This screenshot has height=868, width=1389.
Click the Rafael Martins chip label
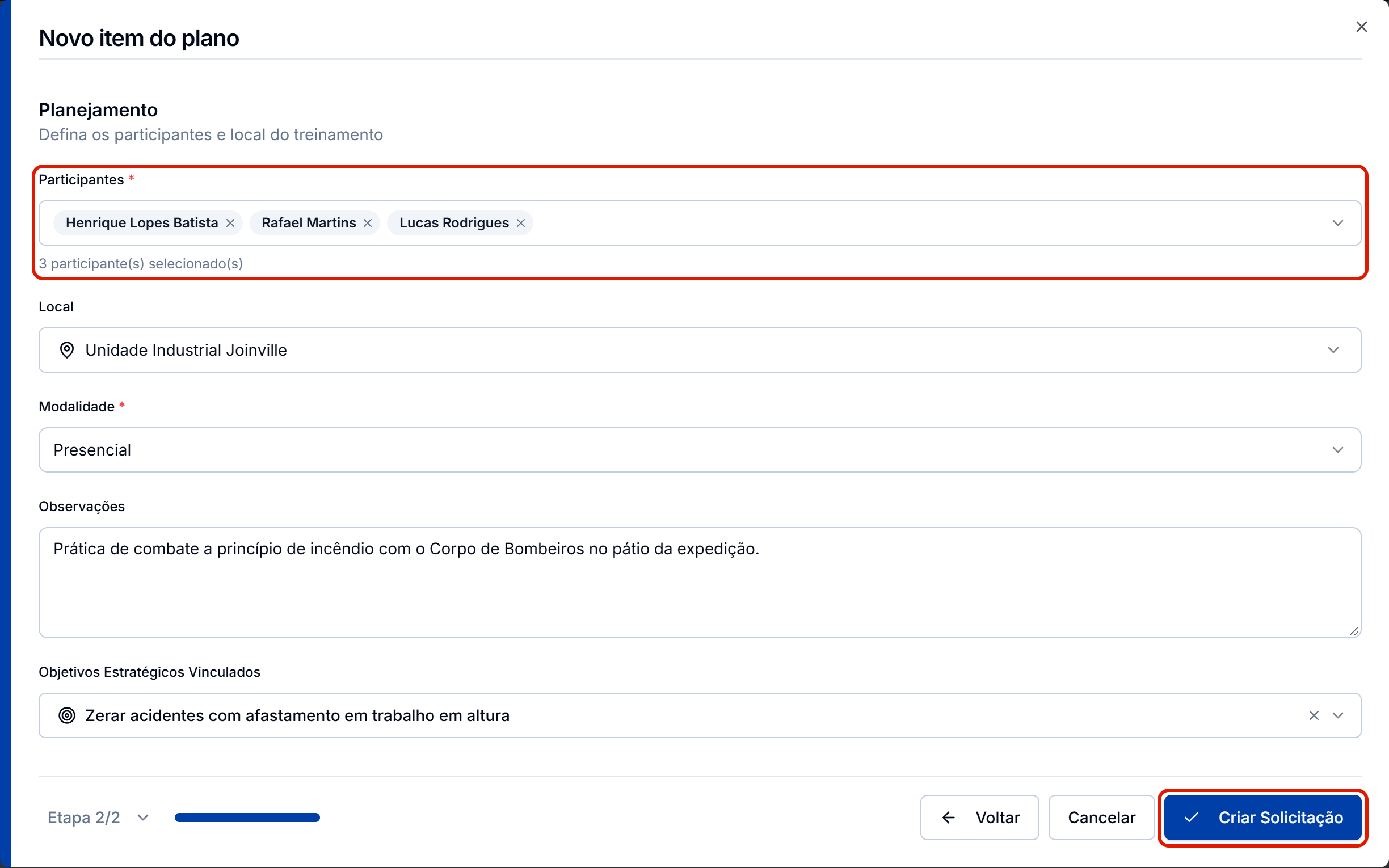309,223
